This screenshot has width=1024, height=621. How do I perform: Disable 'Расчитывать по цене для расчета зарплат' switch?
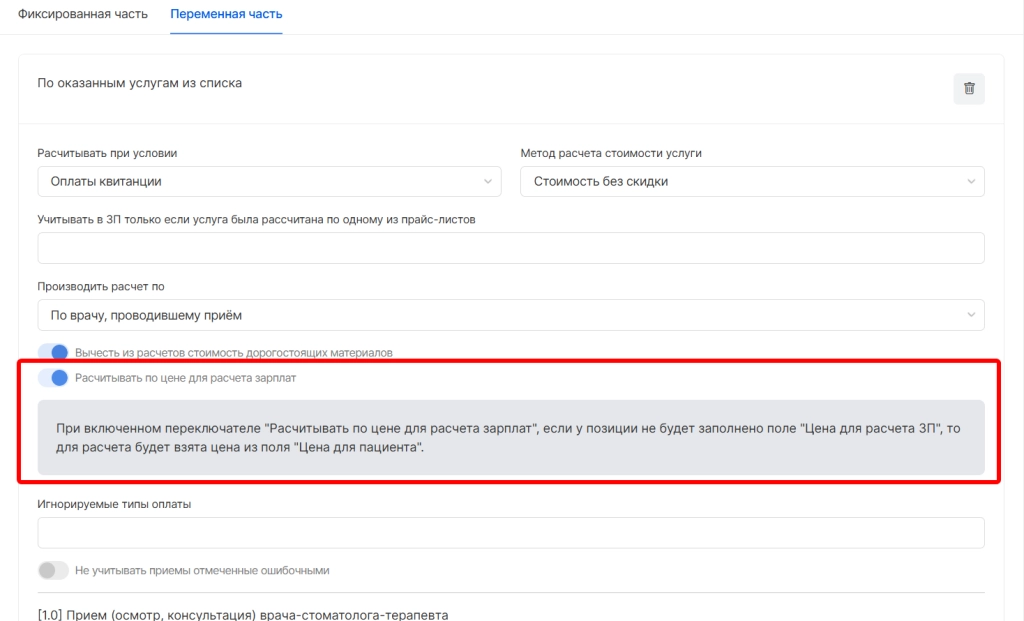point(53,378)
